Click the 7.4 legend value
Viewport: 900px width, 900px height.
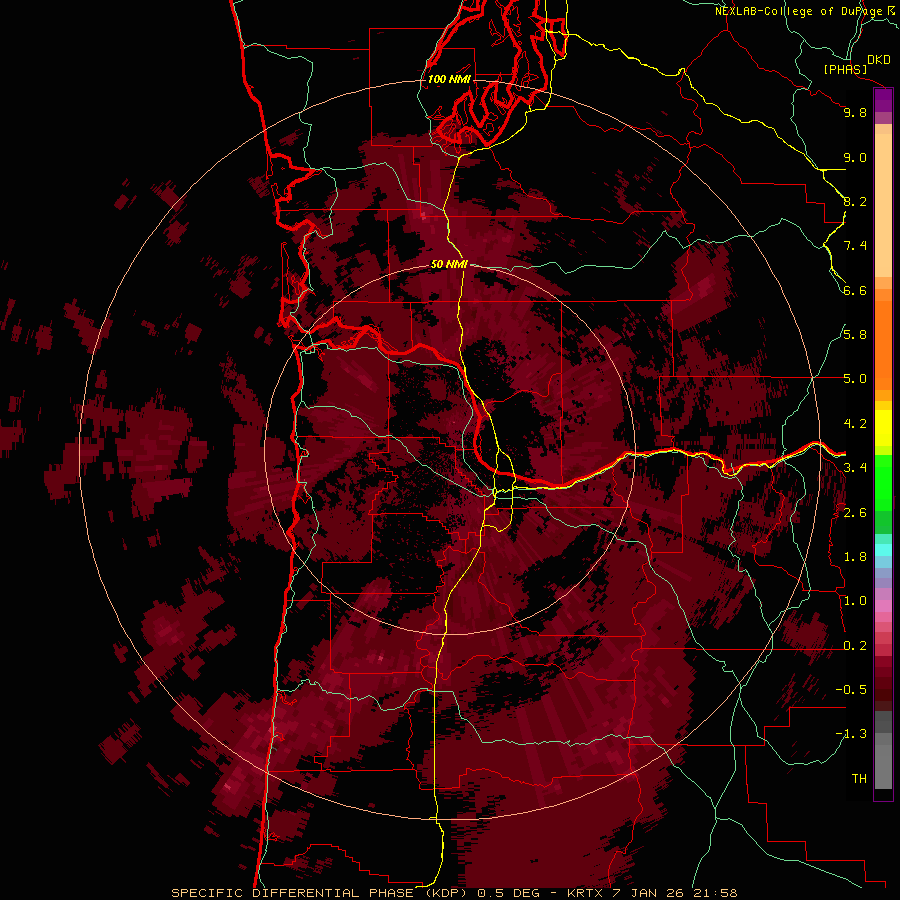pos(855,246)
